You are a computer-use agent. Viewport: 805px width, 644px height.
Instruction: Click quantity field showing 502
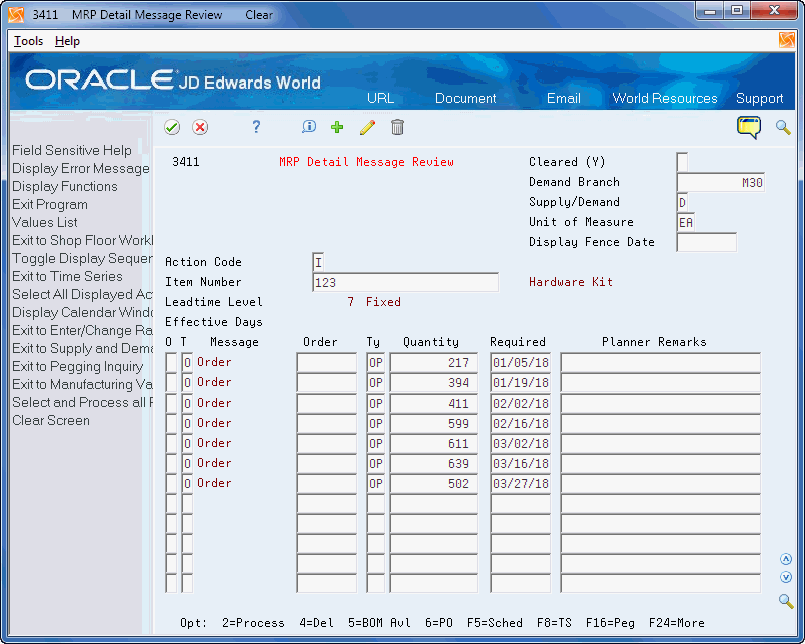pyautogui.click(x=434, y=483)
